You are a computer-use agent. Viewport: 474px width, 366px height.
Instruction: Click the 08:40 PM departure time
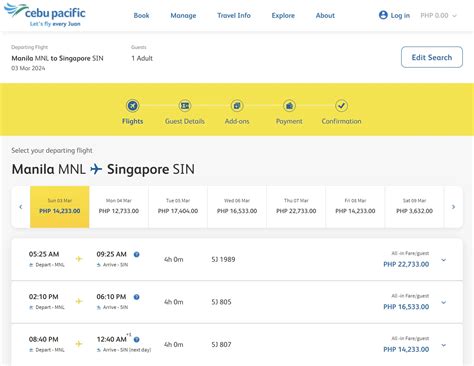pyautogui.click(x=43, y=339)
